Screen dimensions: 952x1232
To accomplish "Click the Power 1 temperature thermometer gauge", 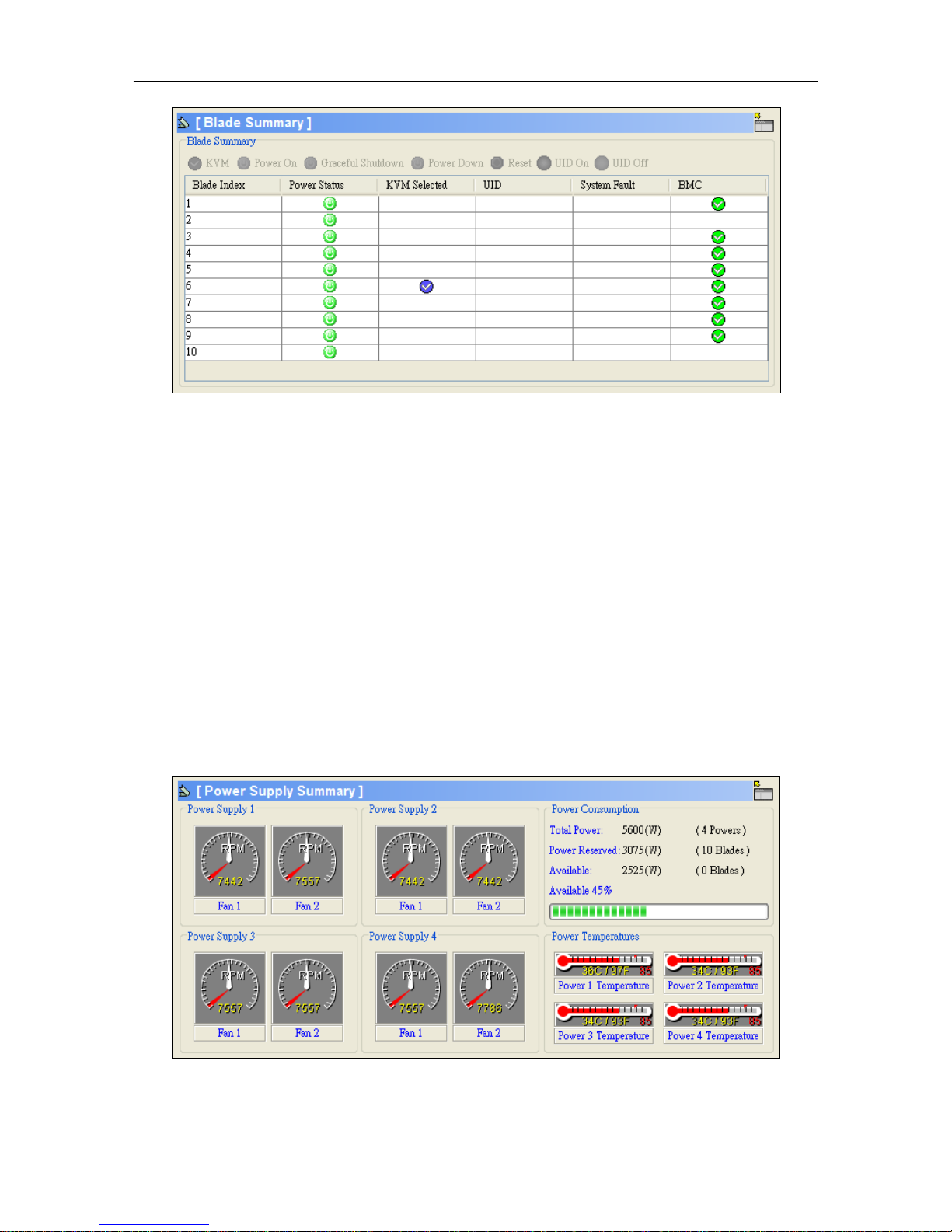I will [x=604, y=965].
